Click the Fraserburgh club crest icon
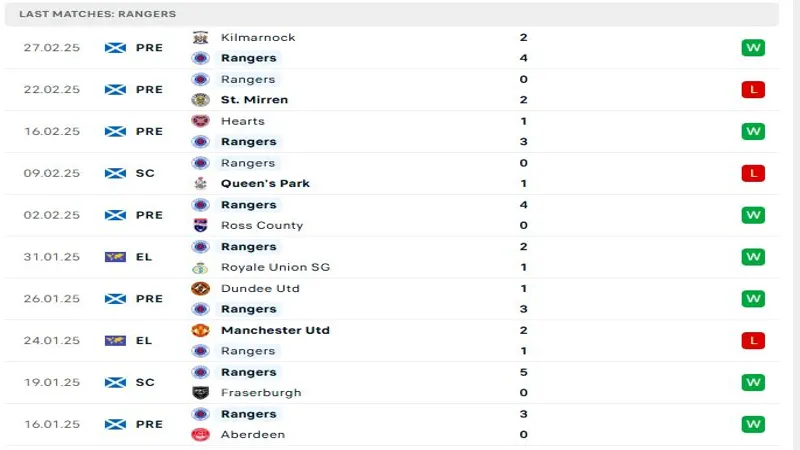 [201, 393]
